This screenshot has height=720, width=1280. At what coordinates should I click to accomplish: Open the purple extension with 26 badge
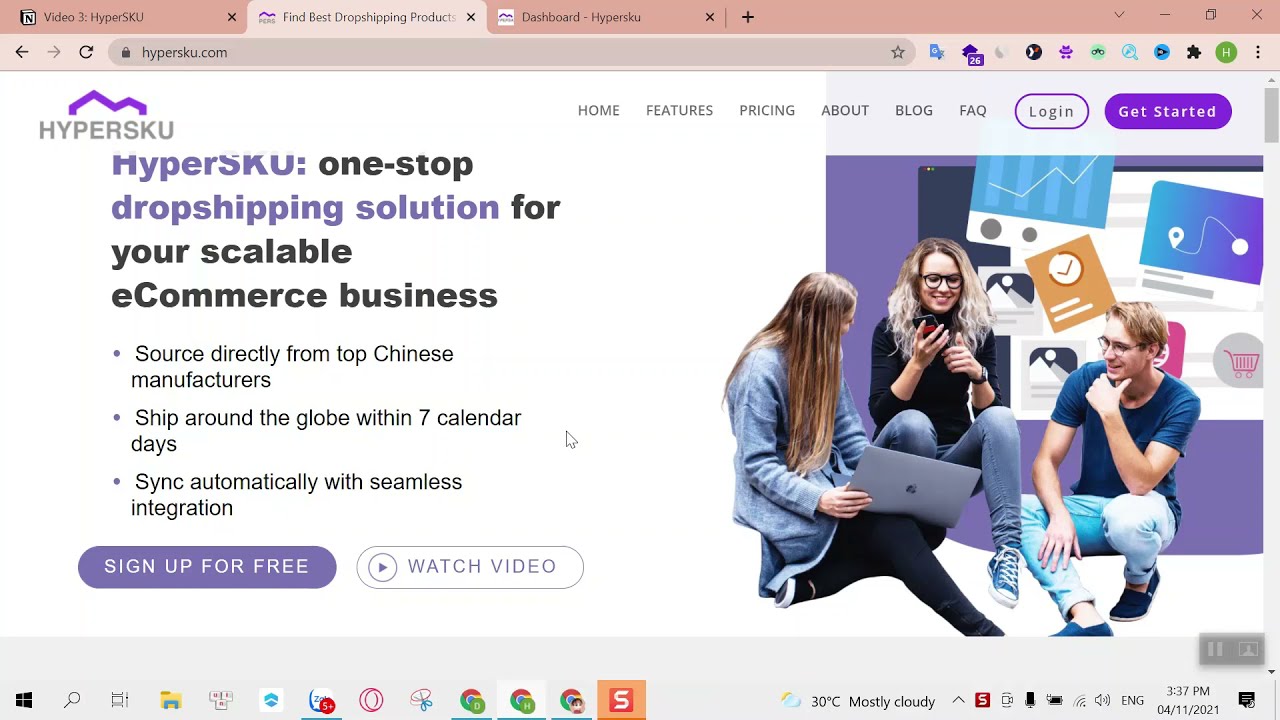pyautogui.click(x=971, y=53)
